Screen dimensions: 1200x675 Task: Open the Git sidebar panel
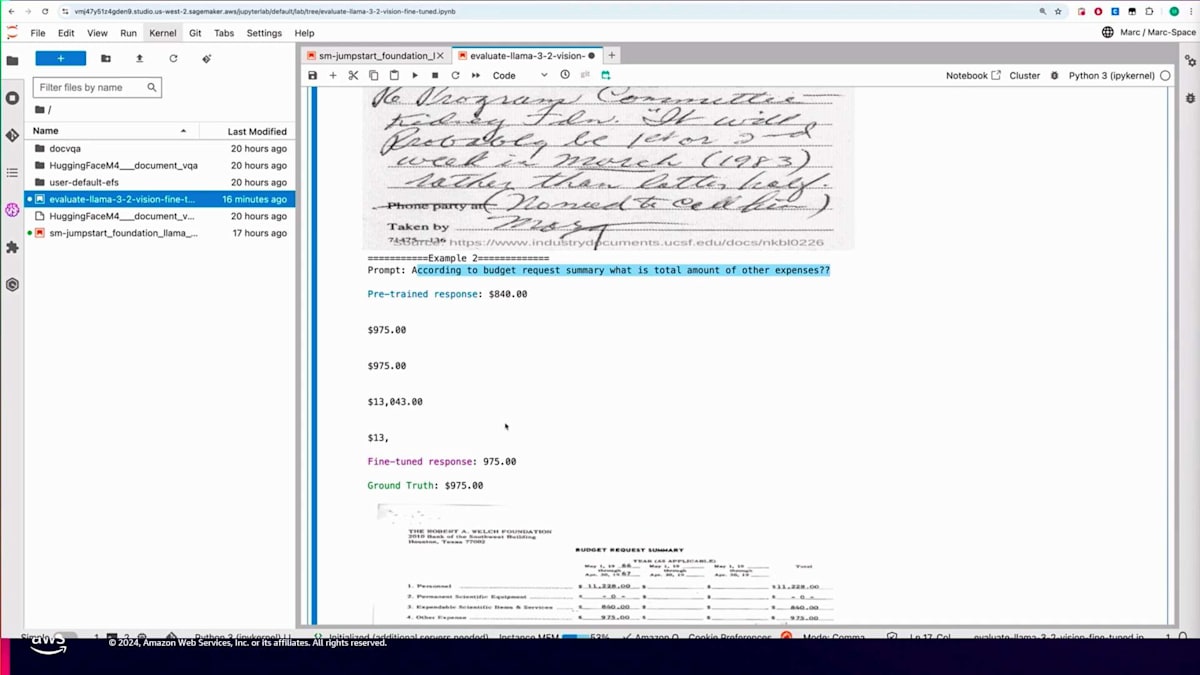pyautogui.click(x=12, y=135)
